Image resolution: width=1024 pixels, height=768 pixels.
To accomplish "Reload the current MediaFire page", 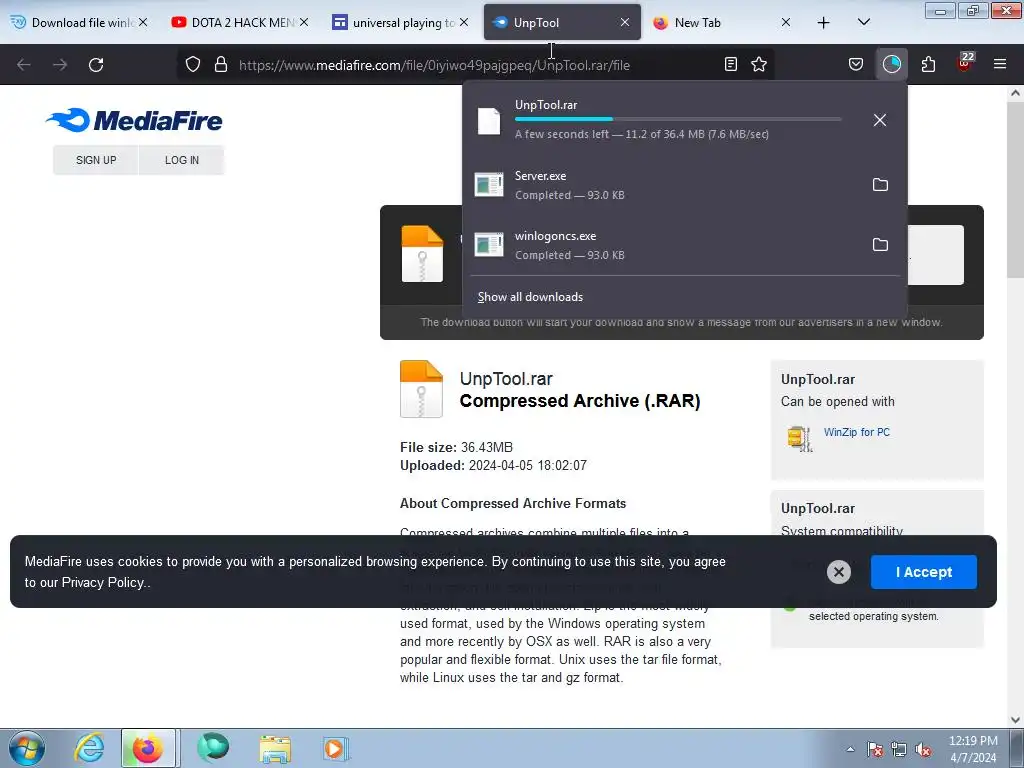I will pos(96,65).
